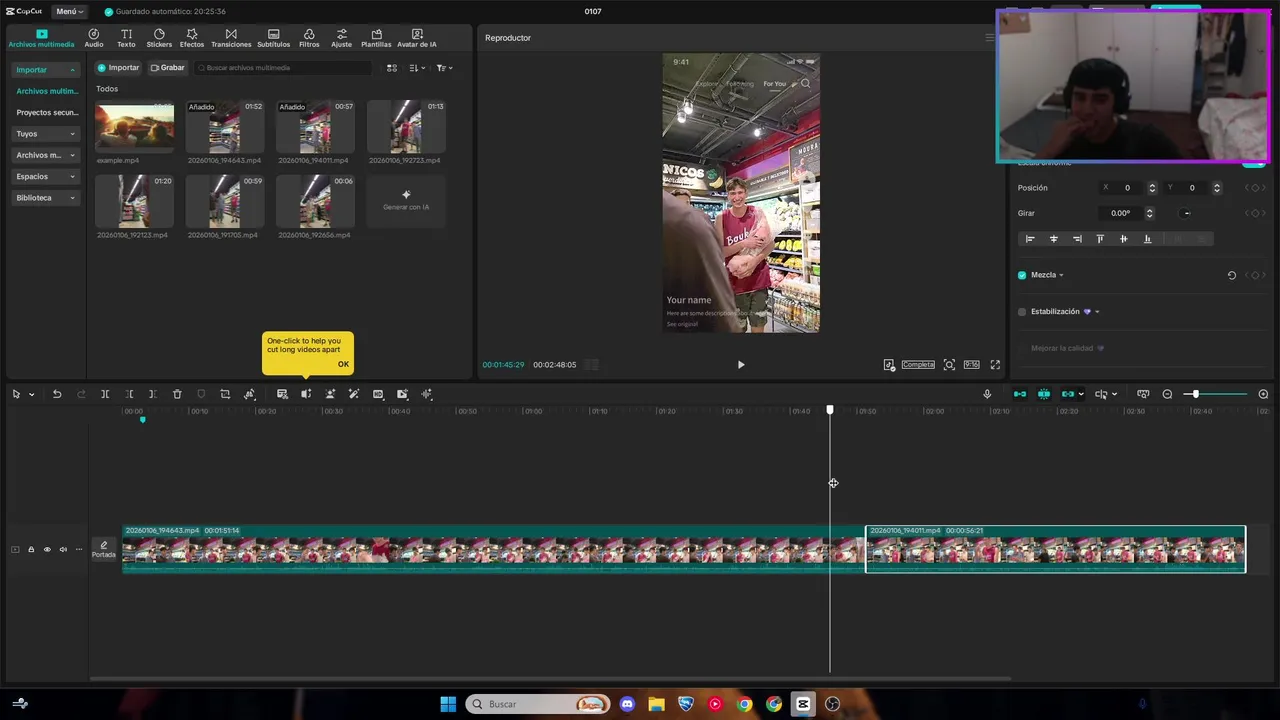Open the Audio tab
The image size is (1280, 720).
93,38
